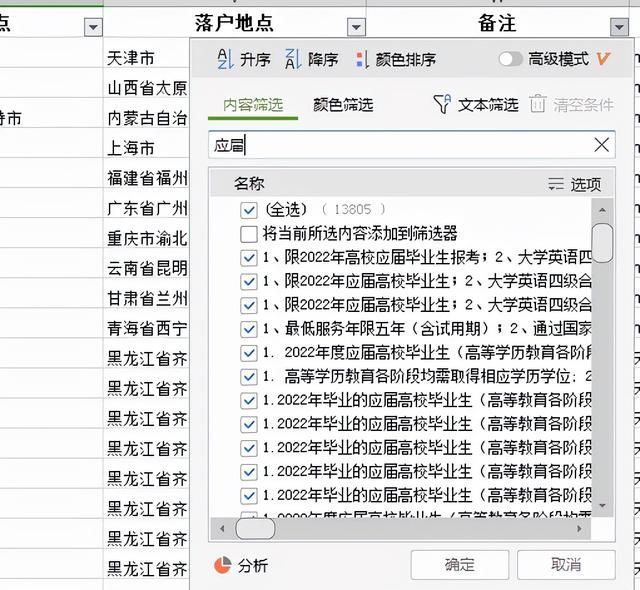Check 将当前所选内容添加到筛选器 box

coord(249,234)
